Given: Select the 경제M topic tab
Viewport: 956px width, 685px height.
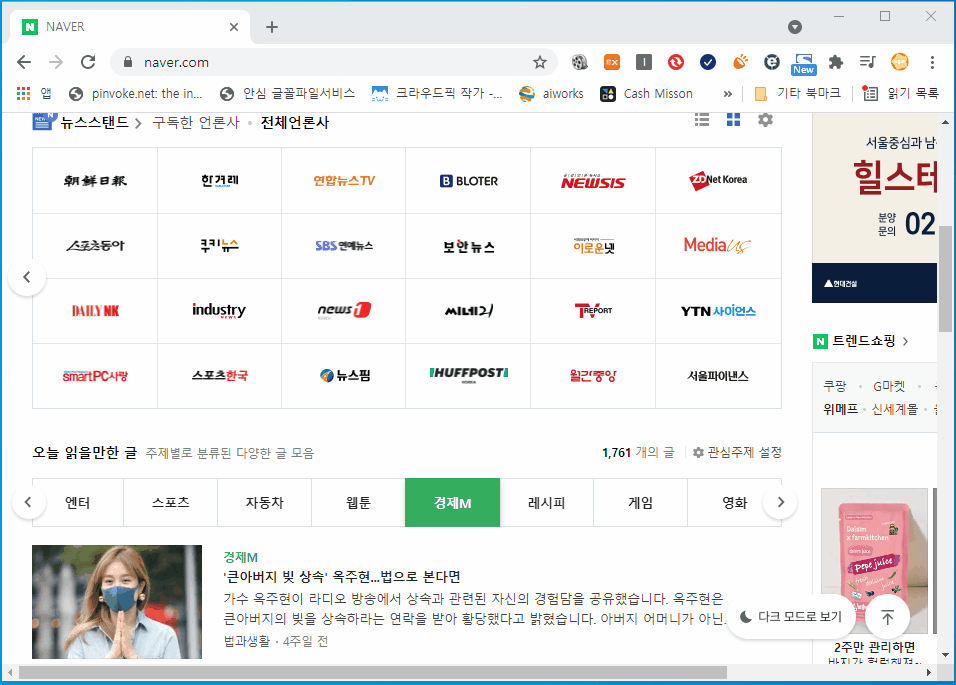Looking at the screenshot, I should (452, 503).
